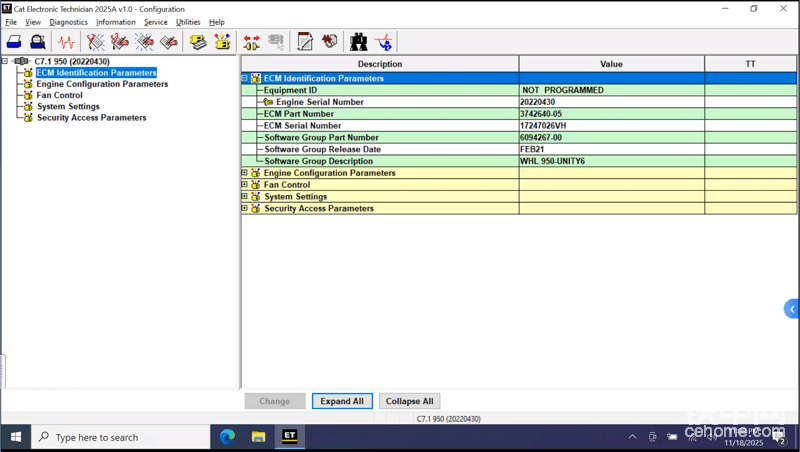Open the Diagnostics menu

68,22
